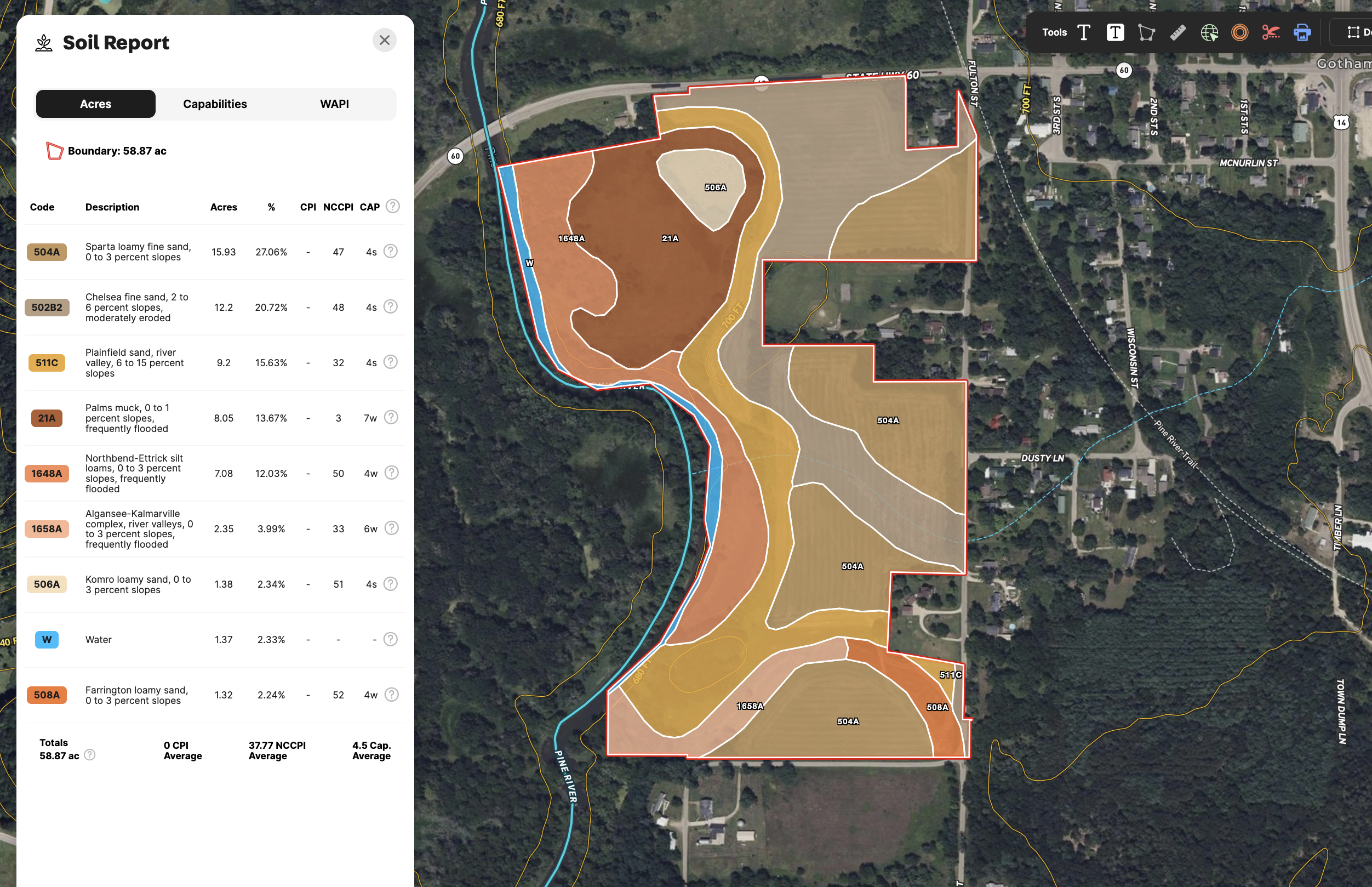Close the Soil Report panel
Image resolution: width=1372 pixels, height=887 pixels.
[385, 41]
